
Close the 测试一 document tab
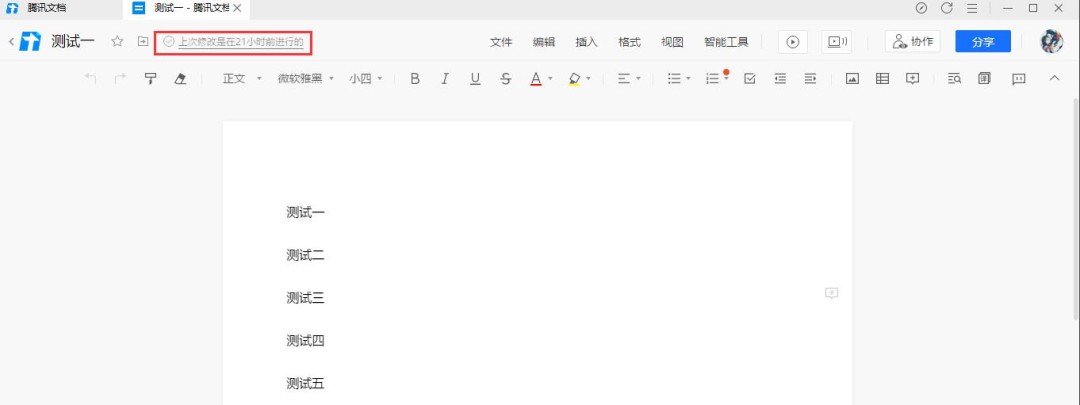[x=238, y=8]
